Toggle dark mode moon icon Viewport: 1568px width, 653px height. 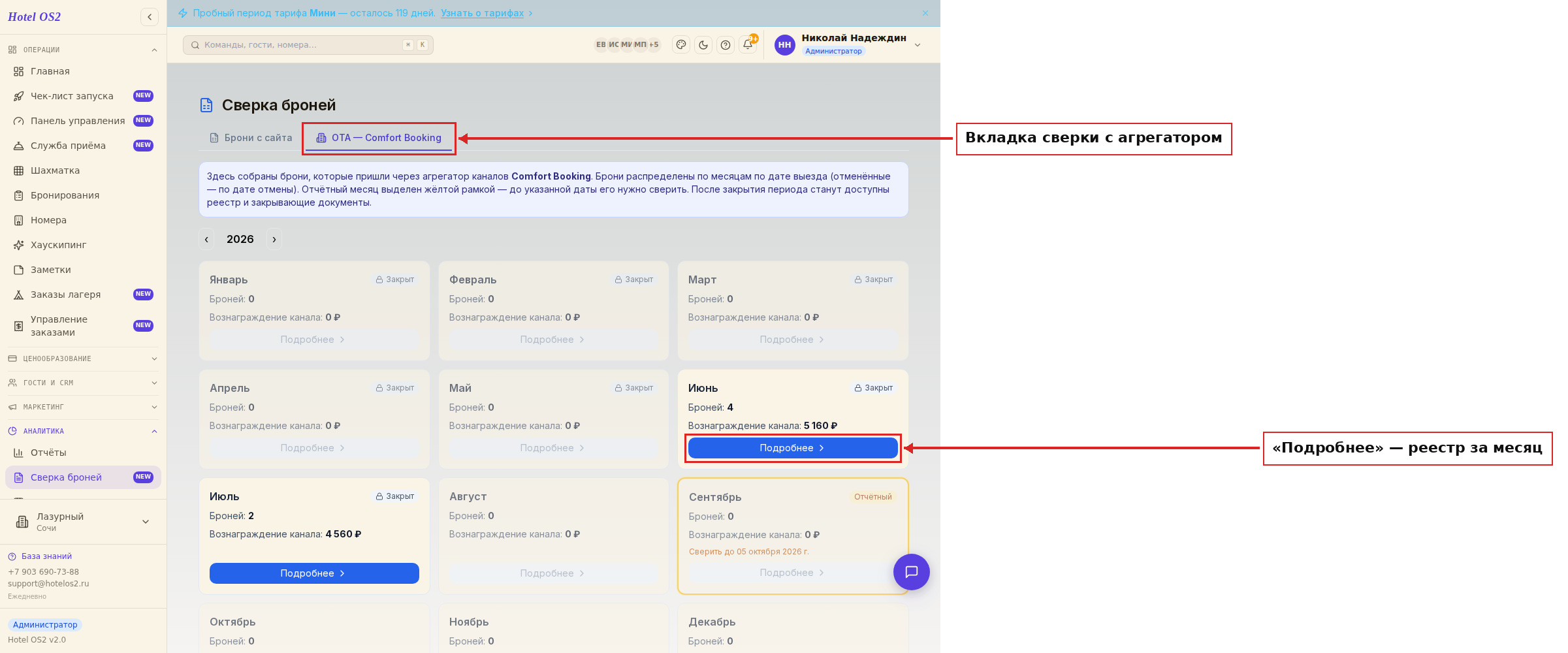(x=703, y=45)
